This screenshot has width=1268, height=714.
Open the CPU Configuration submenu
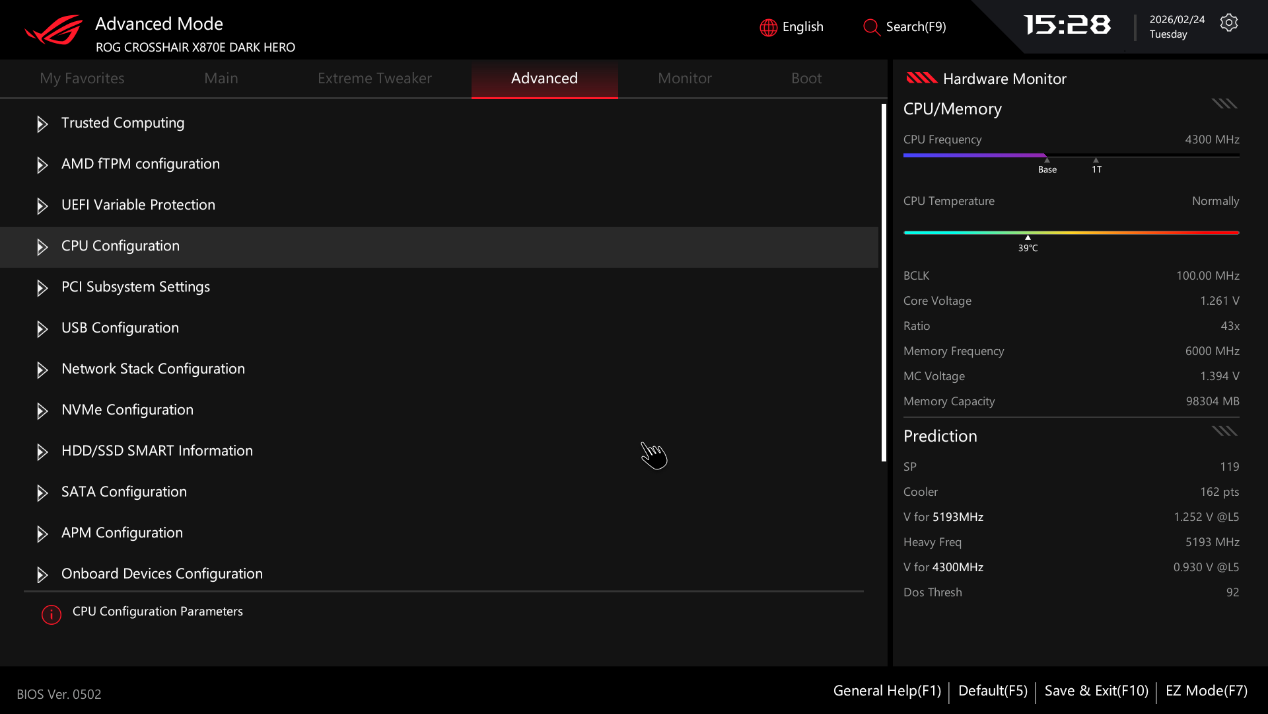120,246
